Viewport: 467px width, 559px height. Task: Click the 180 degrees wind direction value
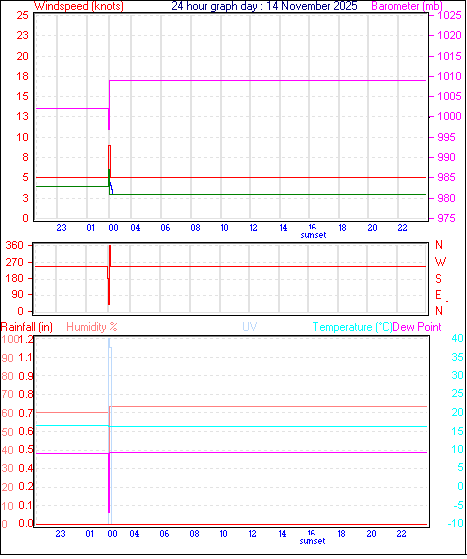14,278
